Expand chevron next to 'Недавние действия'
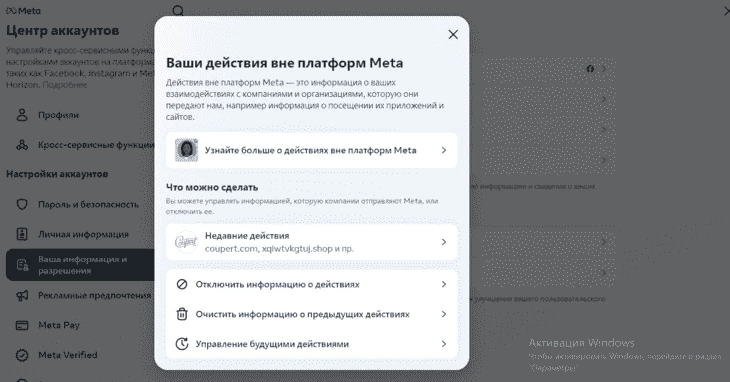This screenshot has width=730, height=382. (444, 242)
